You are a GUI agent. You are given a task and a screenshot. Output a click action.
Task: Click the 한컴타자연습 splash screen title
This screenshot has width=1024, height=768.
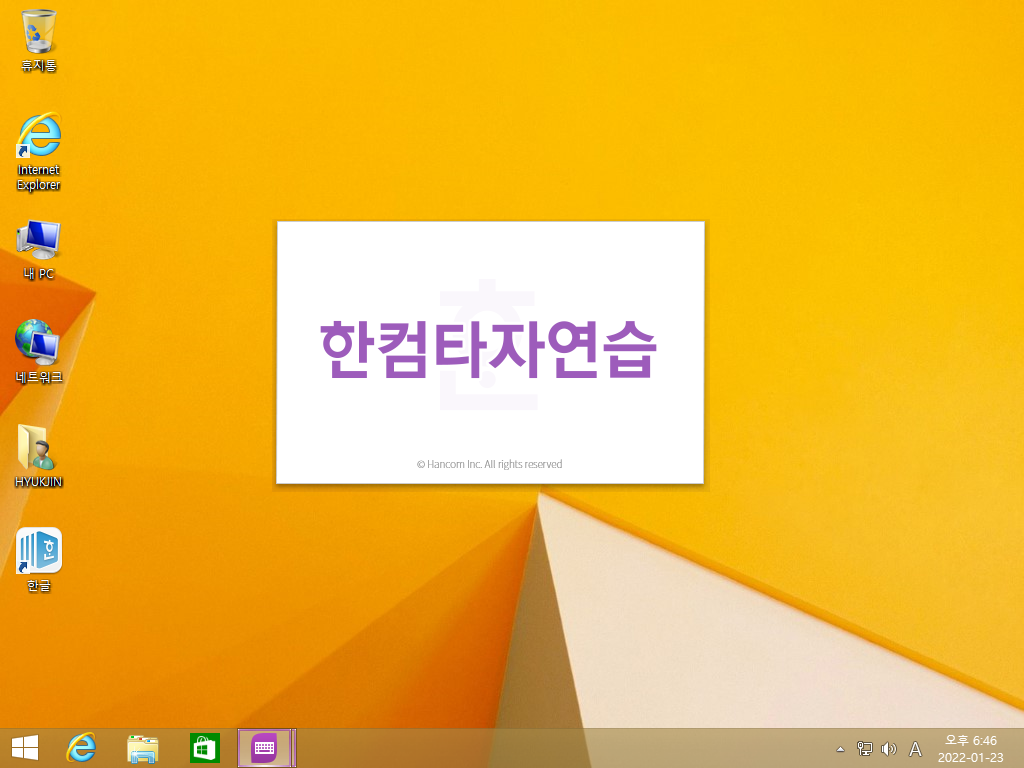click(x=488, y=350)
